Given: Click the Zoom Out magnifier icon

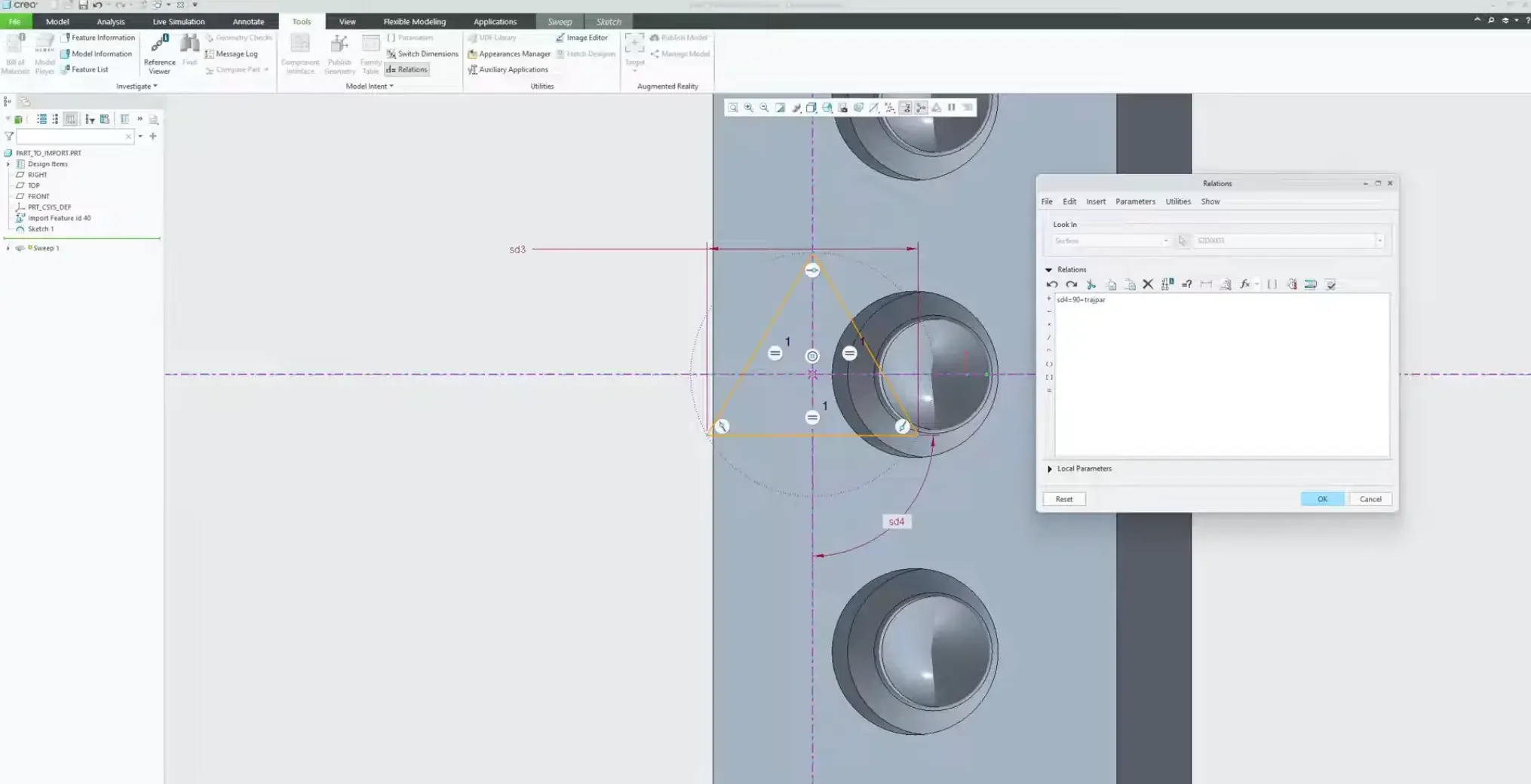Looking at the screenshot, I should coord(764,108).
